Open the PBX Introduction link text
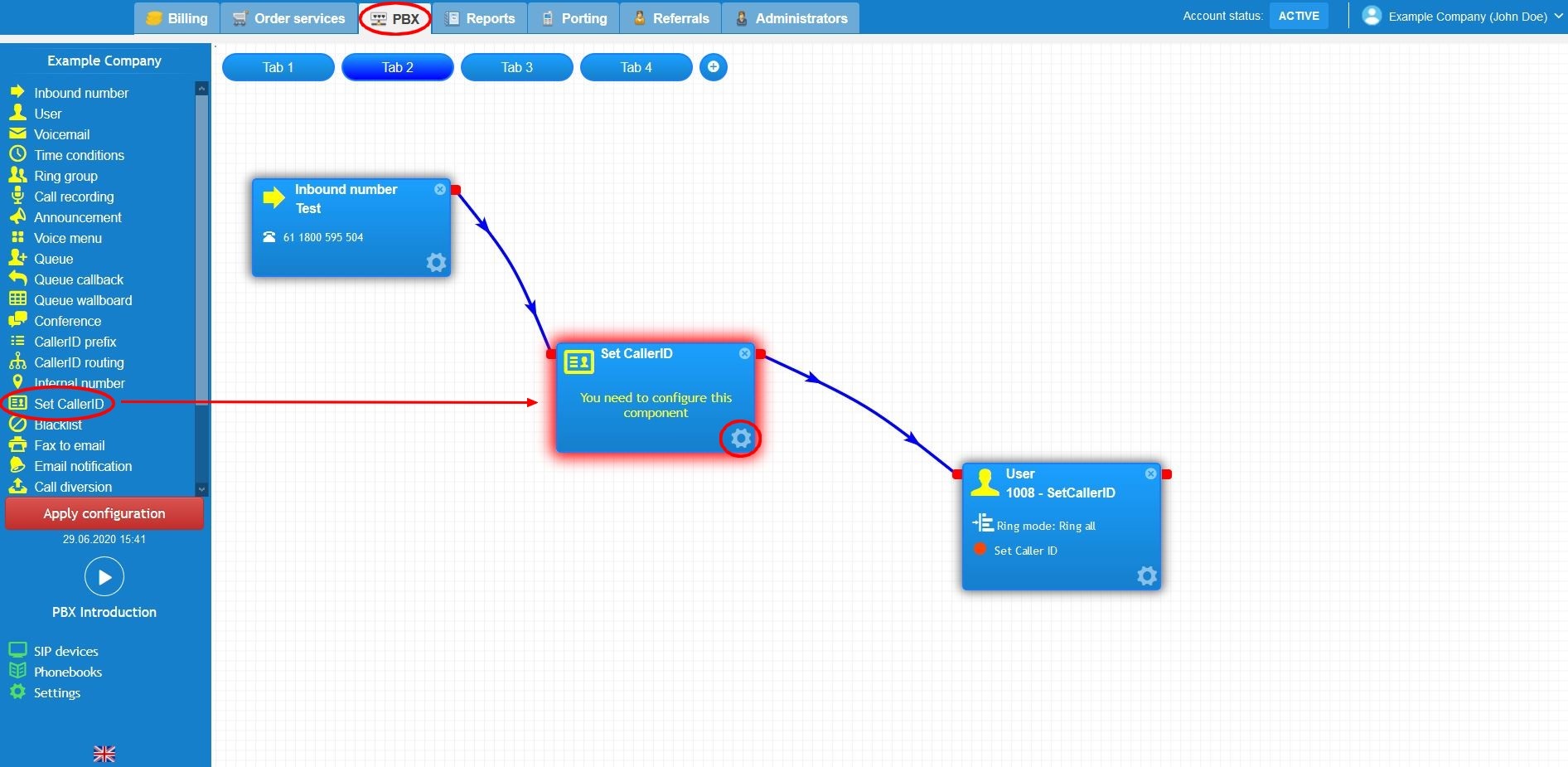Image resolution: width=1568 pixels, height=767 pixels. [x=104, y=612]
